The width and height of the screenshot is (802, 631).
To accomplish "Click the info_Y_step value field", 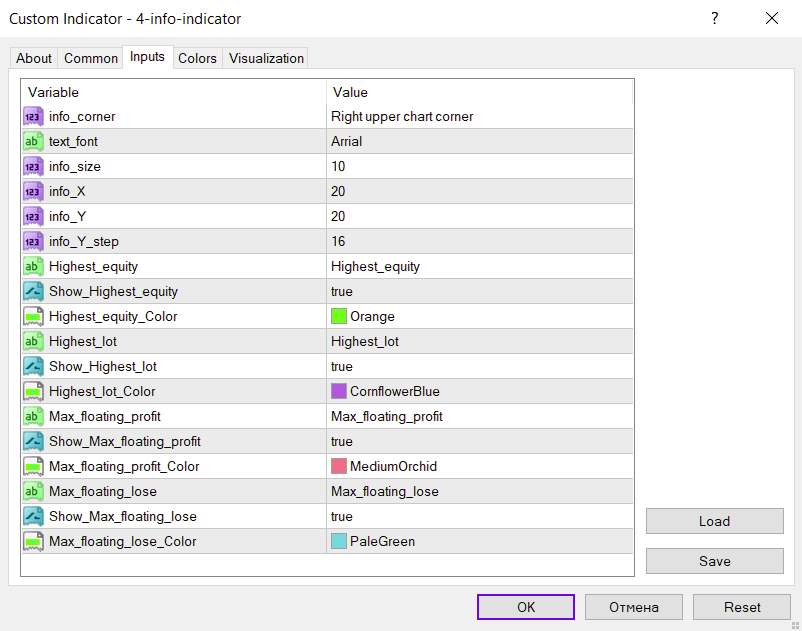I will click(480, 241).
